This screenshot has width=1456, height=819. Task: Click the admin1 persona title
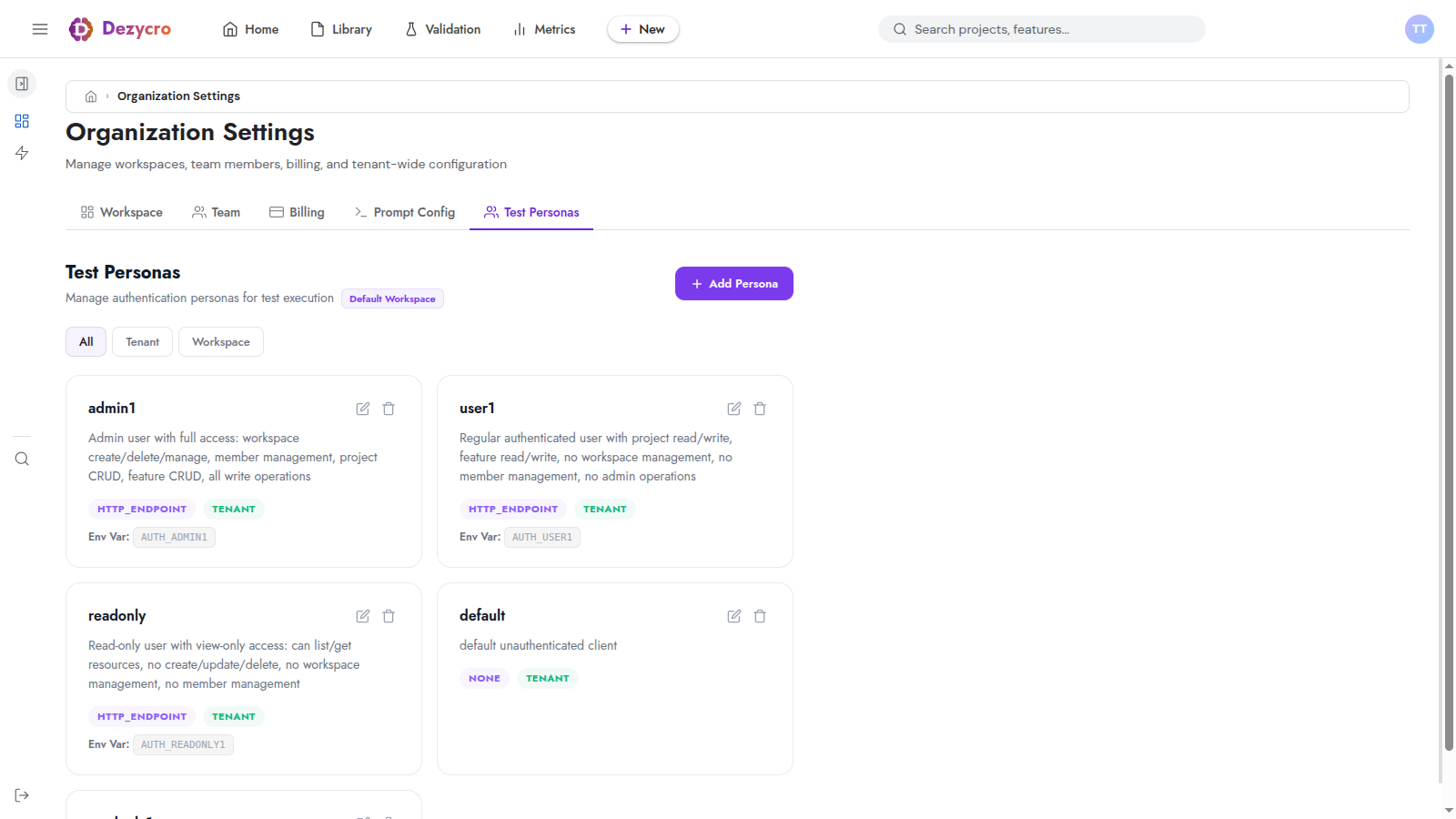(112, 408)
